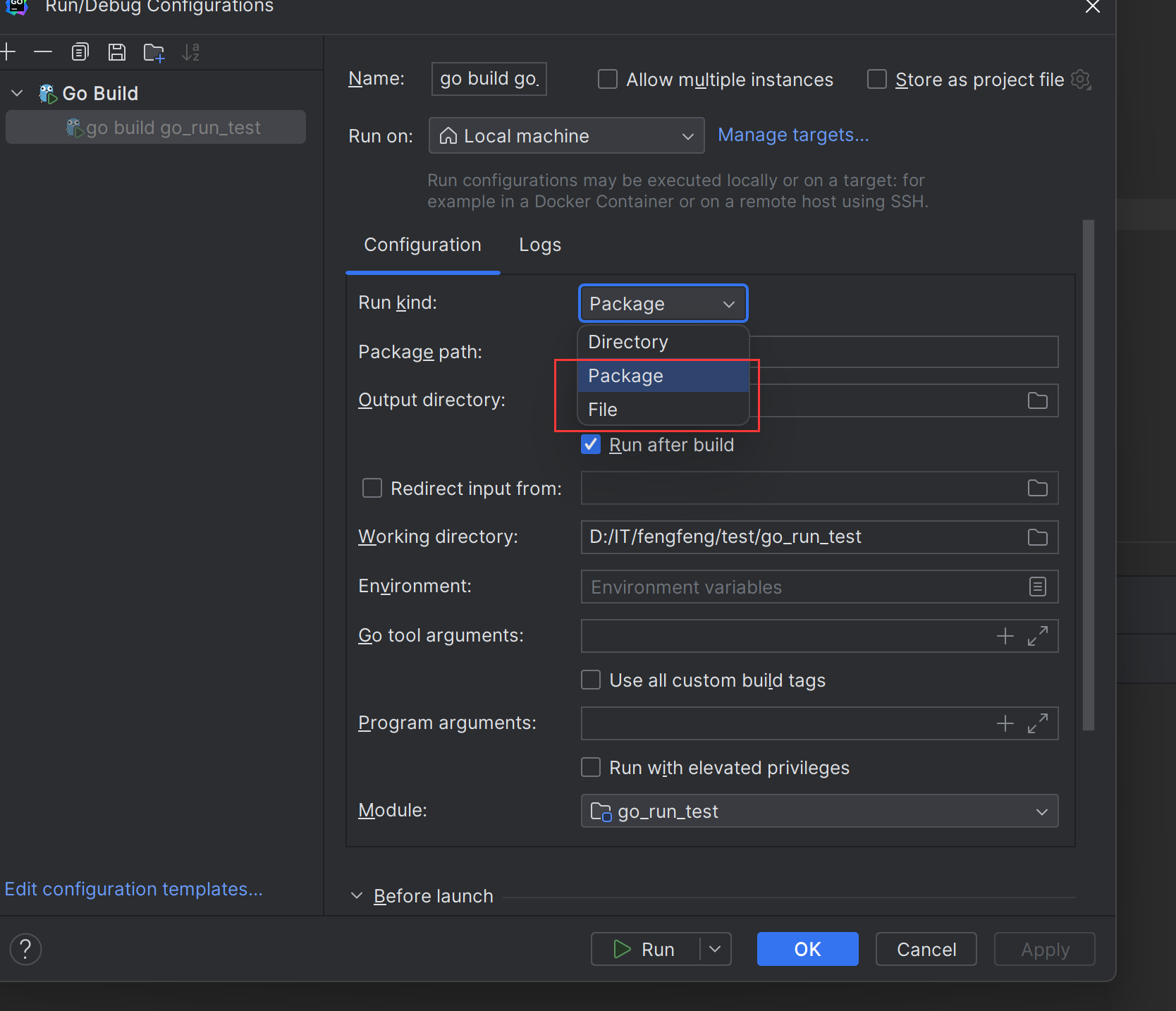
Task: Click the OK button
Action: (x=807, y=949)
